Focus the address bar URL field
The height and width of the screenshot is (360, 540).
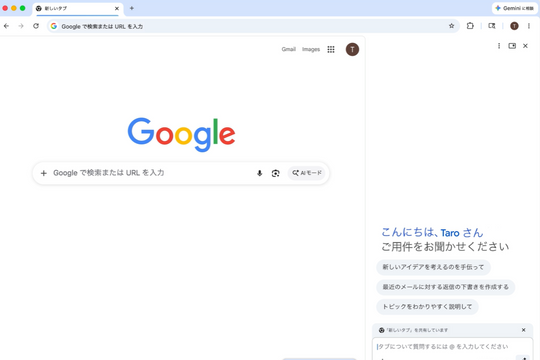coord(253,26)
